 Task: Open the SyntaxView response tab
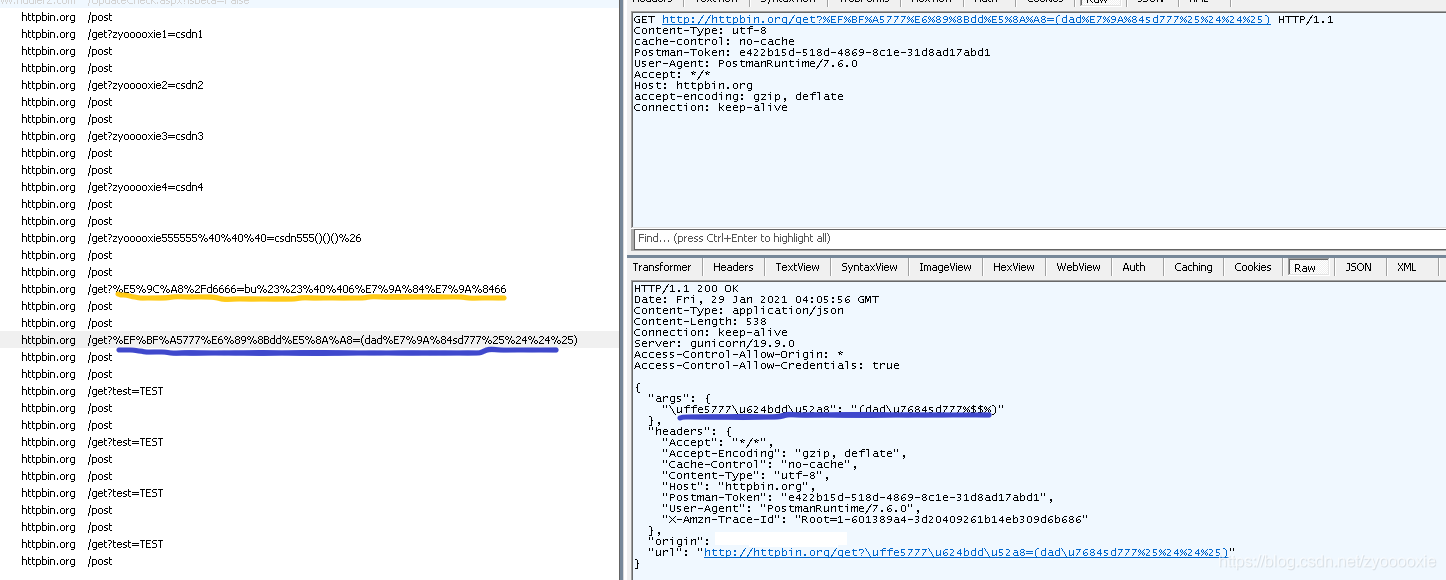868,267
